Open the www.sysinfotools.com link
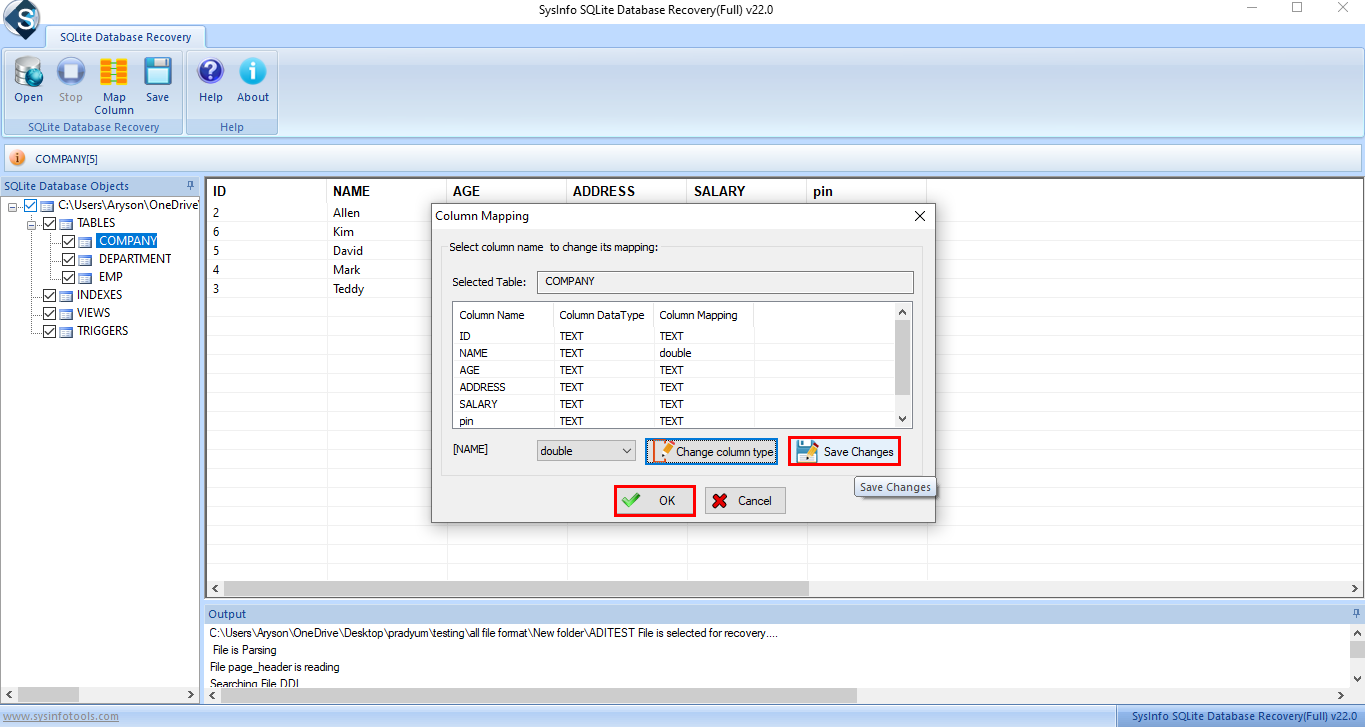Viewport: 1365px width, 727px height. [x=60, y=716]
